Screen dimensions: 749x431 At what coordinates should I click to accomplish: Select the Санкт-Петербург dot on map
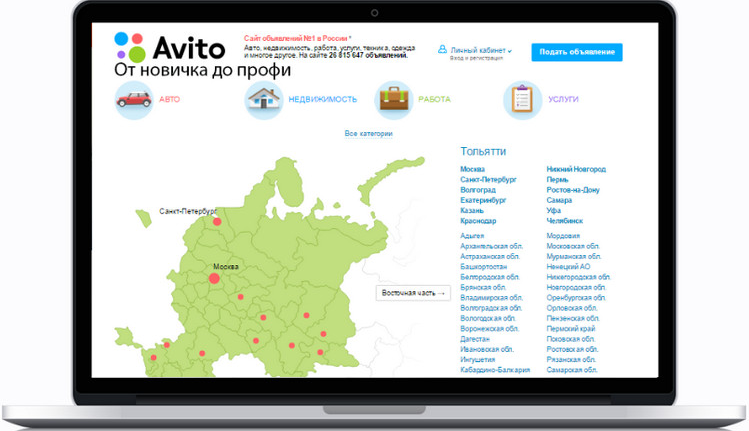pyautogui.click(x=215, y=223)
